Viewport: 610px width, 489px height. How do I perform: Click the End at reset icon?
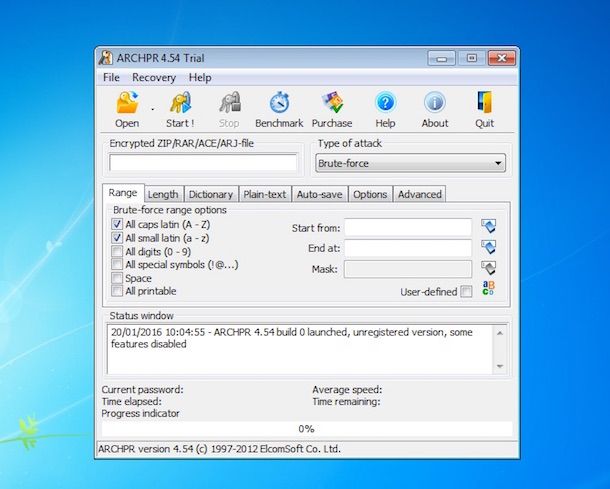[489, 247]
